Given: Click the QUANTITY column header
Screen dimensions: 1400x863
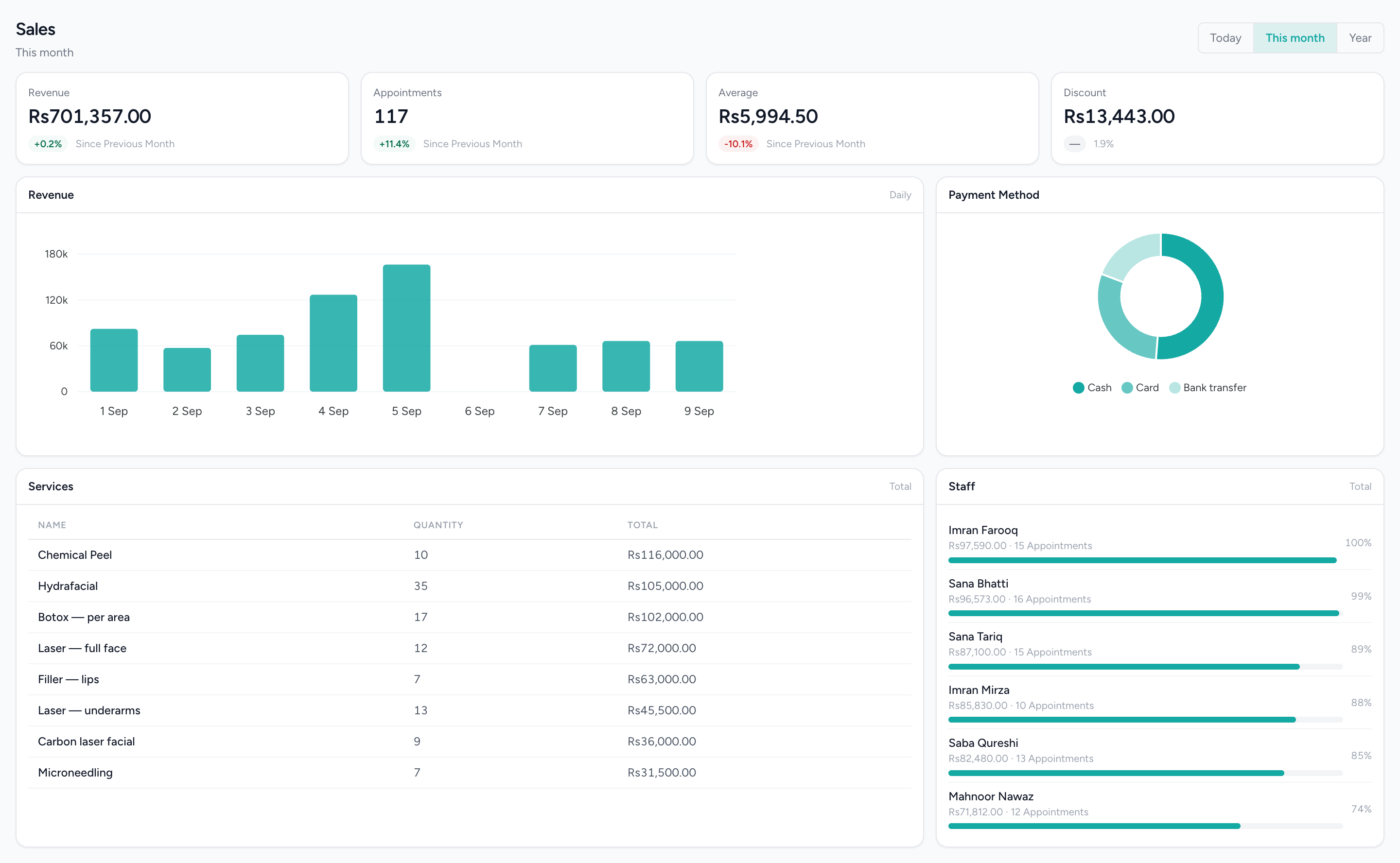Looking at the screenshot, I should (438, 524).
